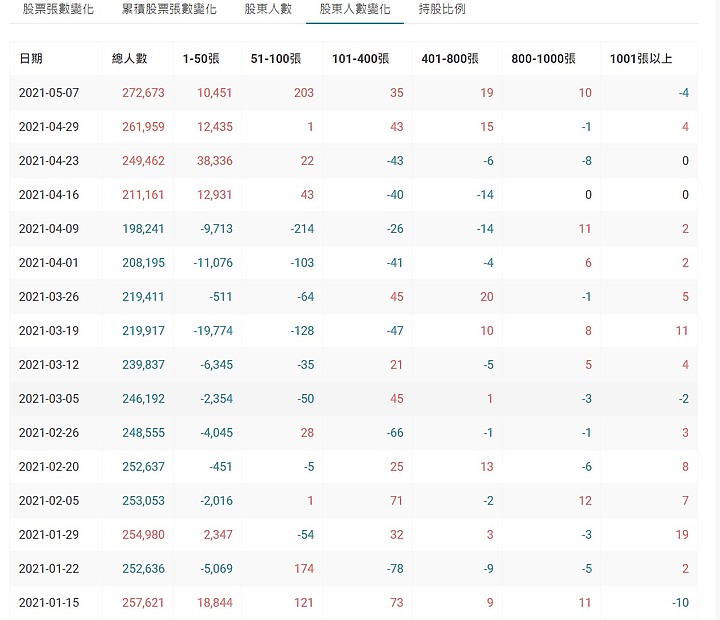The height and width of the screenshot is (620, 720).
Task: Click the total value 261,959
Action: coord(143,127)
